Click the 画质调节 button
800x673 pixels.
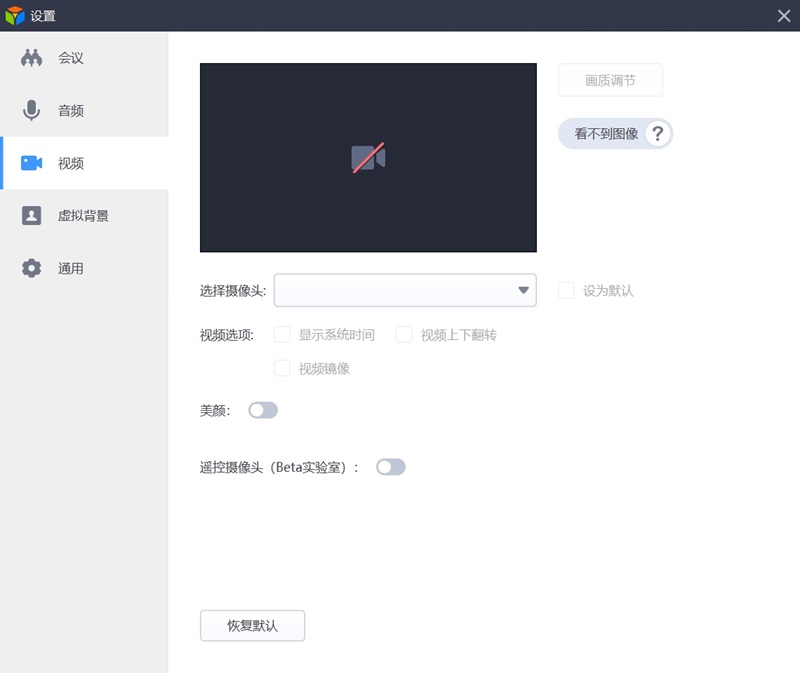click(611, 80)
